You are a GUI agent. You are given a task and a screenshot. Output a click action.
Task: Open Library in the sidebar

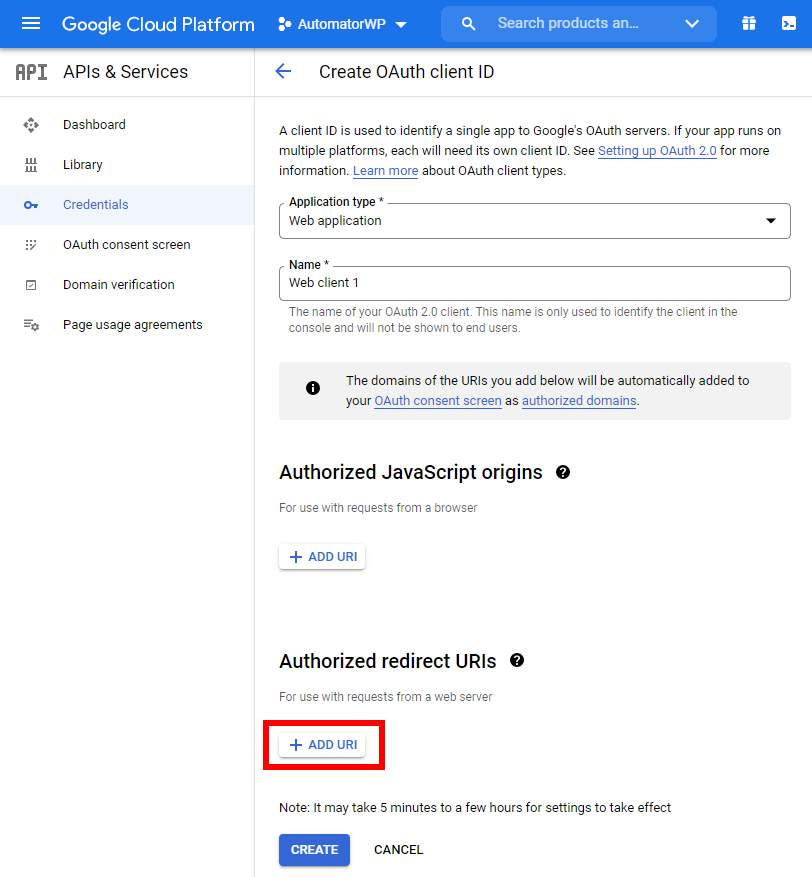(x=127, y=164)
